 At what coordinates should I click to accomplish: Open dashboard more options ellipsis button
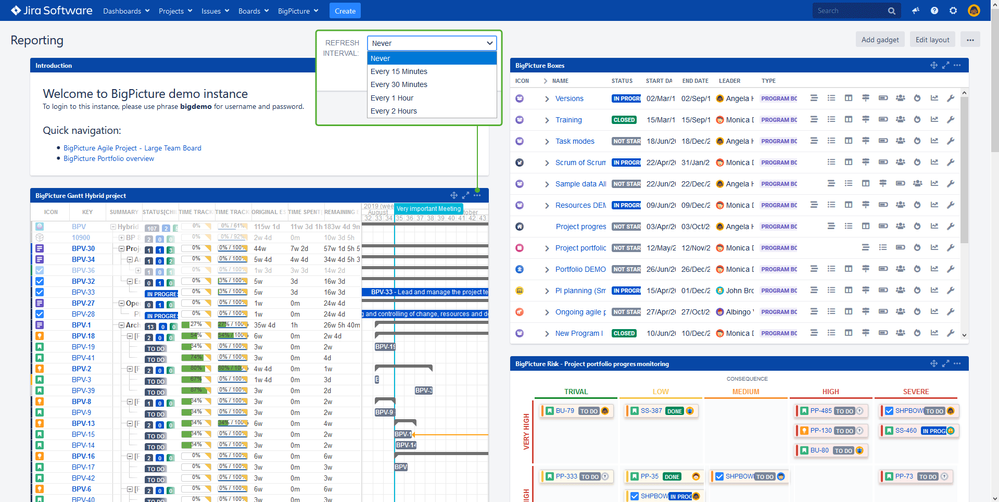click(970, 39)
